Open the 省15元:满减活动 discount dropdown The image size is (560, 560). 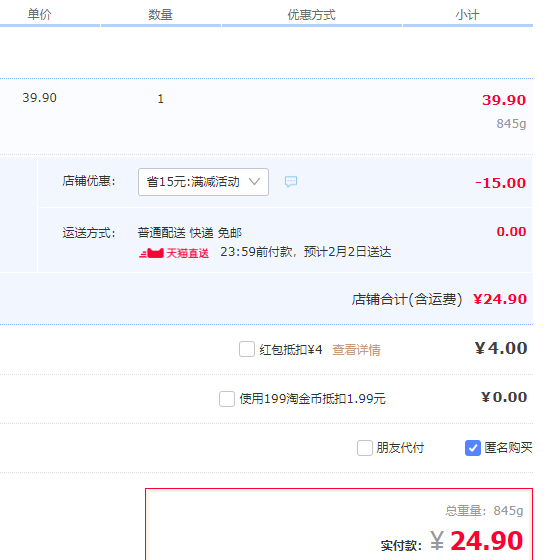[x=203, y=182]
